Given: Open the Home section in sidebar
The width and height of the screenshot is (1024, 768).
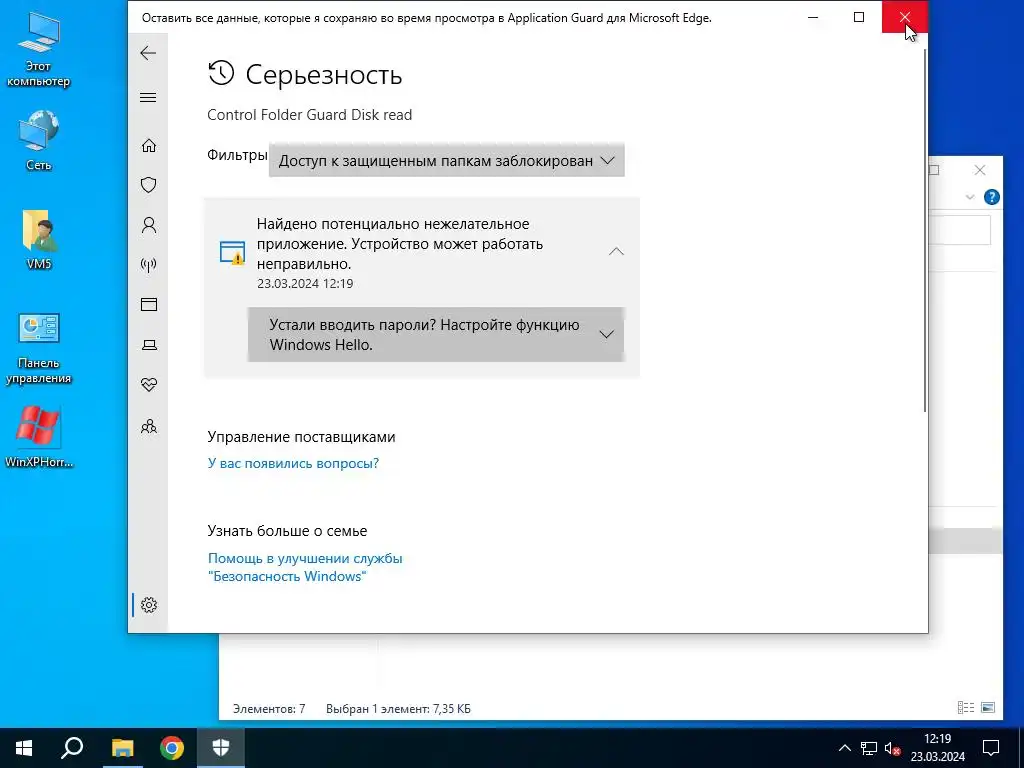Looking at the screenshot, I should coord(149,145).
